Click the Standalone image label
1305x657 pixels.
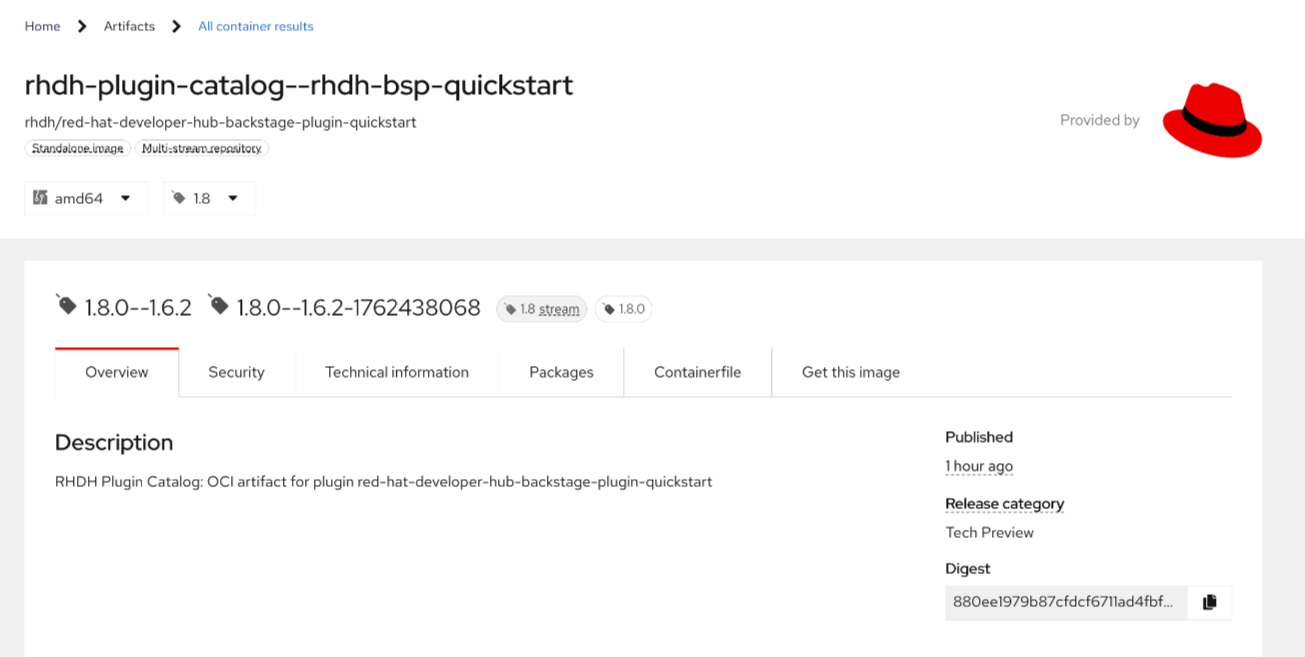[78, 148]
